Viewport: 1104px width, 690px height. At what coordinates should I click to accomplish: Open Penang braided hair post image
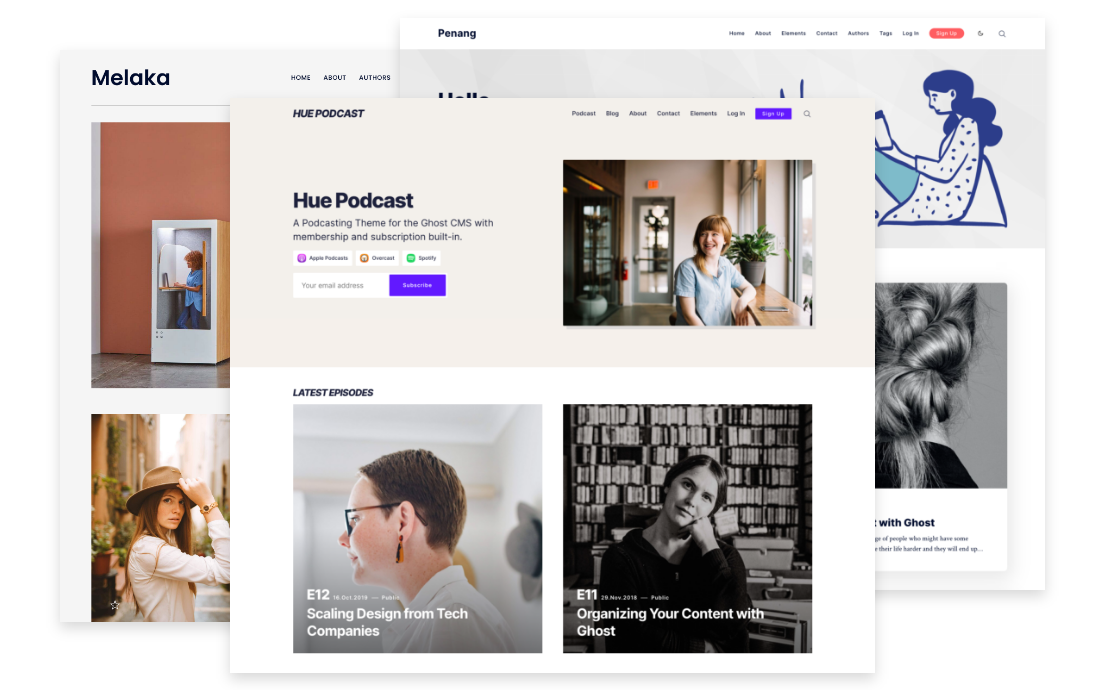point(941,386)
